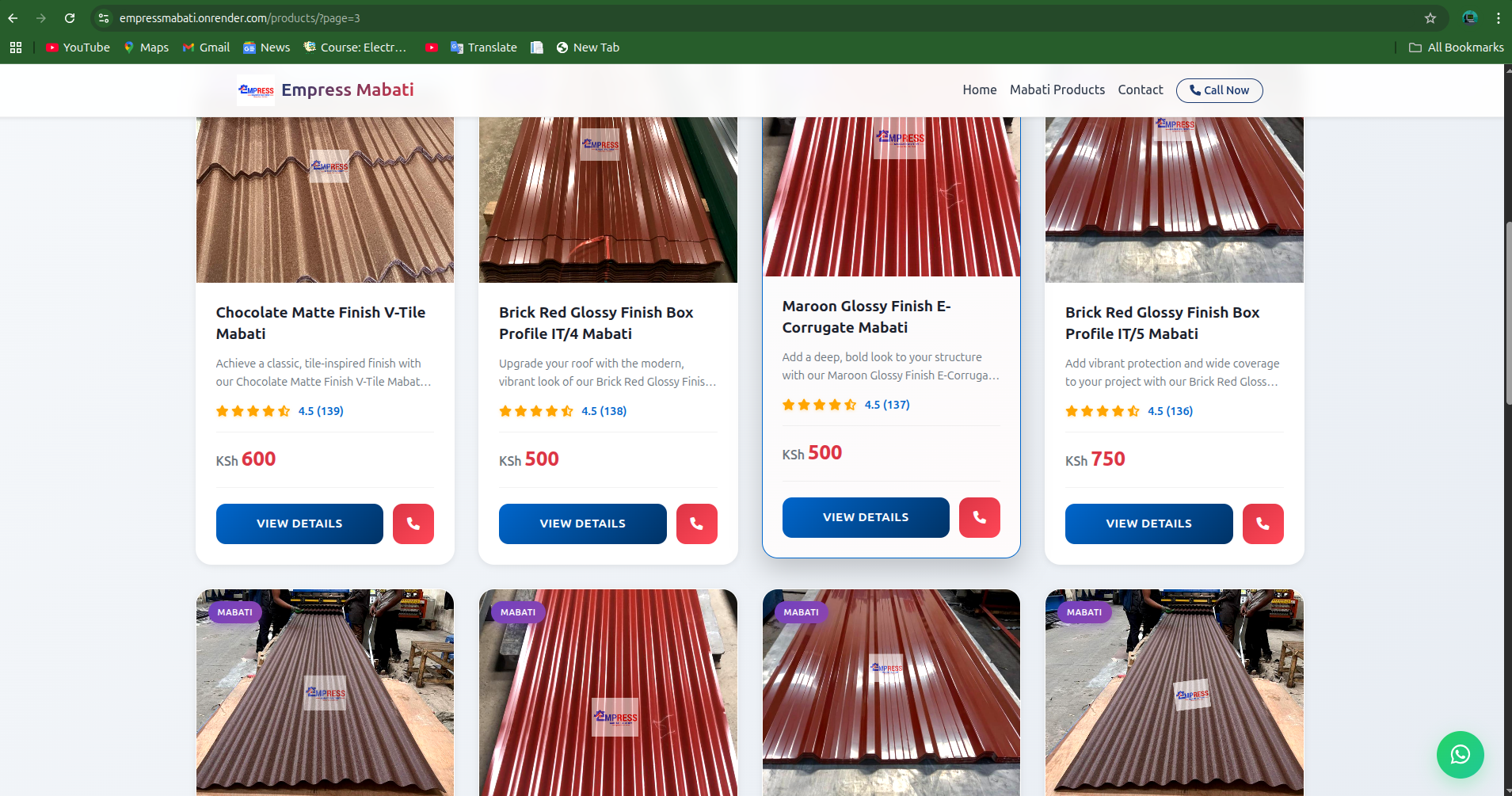Image resolution: width=1512 pixels, height=796 pixels.
Task: Open All Bookmarks folder
Action: 1456,48
